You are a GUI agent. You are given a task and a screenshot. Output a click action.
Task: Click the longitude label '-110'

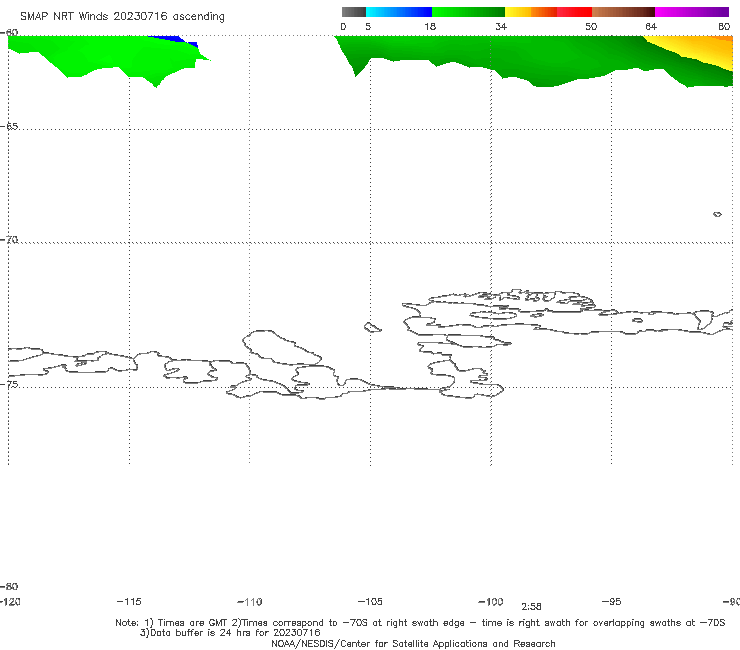point(250,602)
